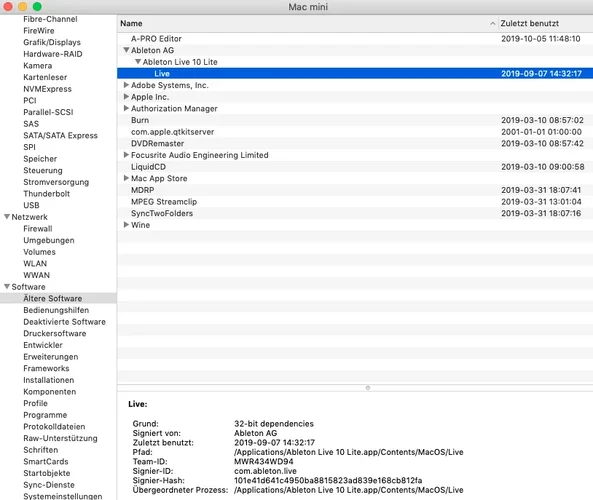Open FireWire in the sidebar
The width and height of the screenshot is (593, 500).
tap(39, 31)
